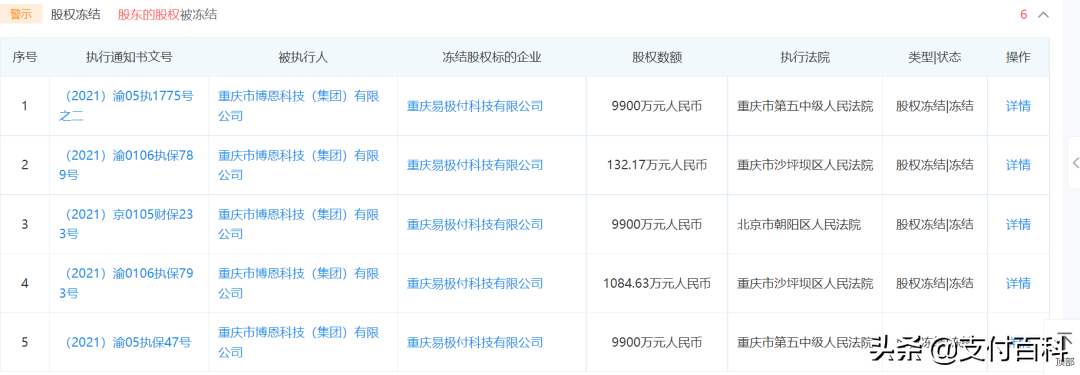Click the orange 警示 tag

(x=21, y=14)
